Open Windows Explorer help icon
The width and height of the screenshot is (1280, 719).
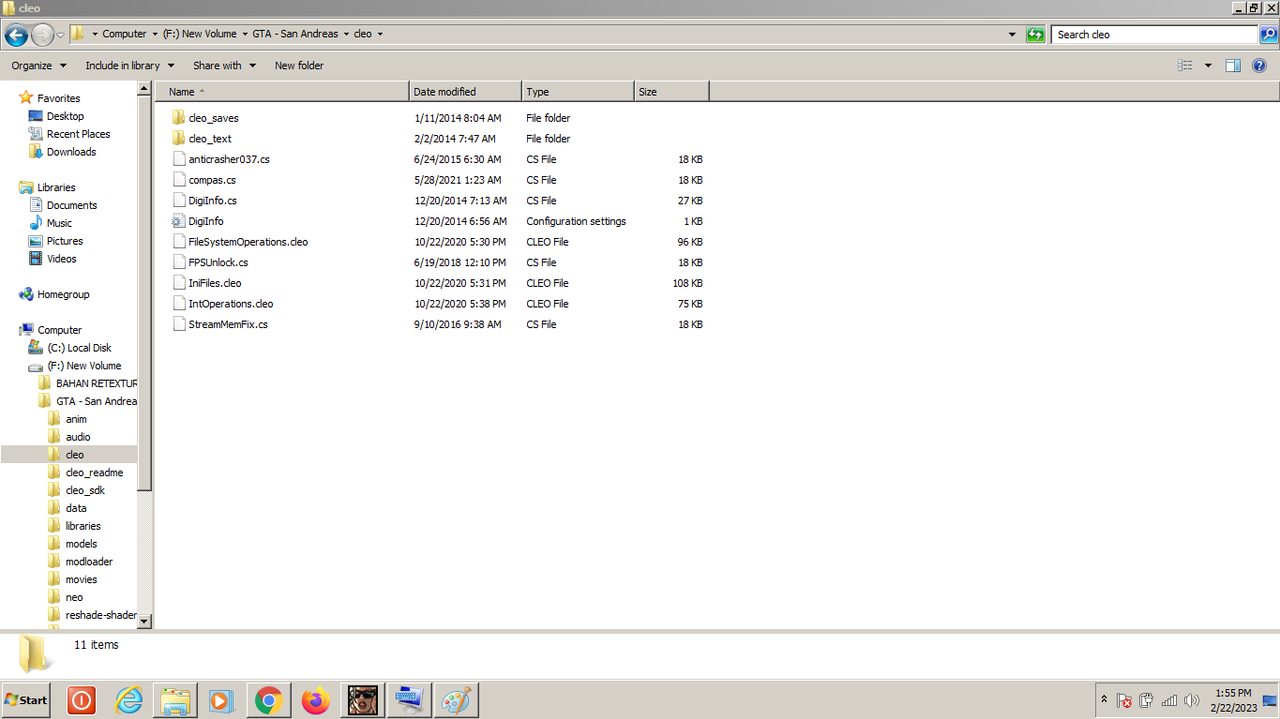(x=1259, y=65)
